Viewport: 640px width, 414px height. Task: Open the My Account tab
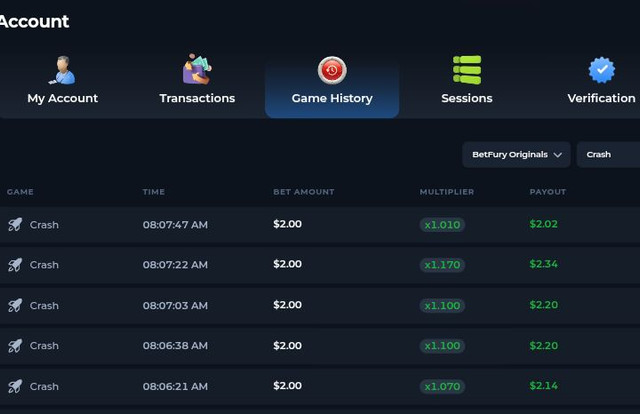[x=62, y=98]
